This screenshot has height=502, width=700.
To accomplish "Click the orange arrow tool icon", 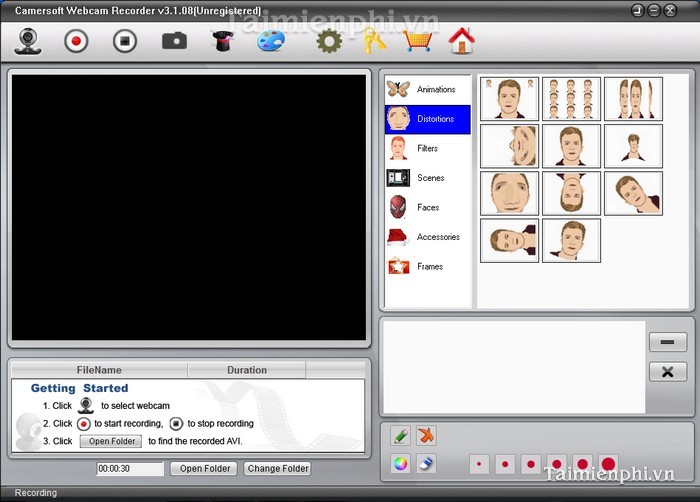I will [x=426, y=435].
